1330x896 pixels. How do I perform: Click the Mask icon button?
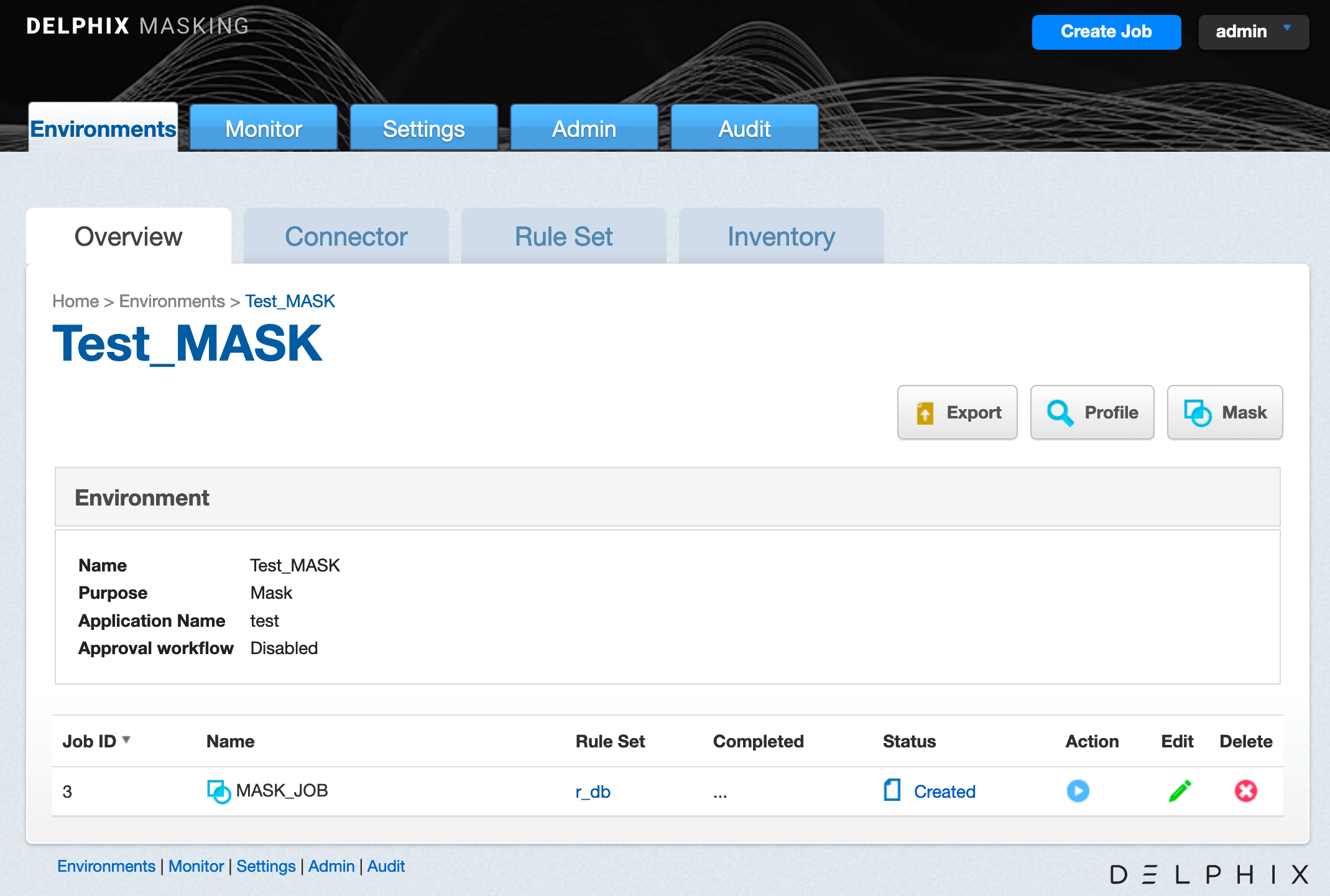1197,412
